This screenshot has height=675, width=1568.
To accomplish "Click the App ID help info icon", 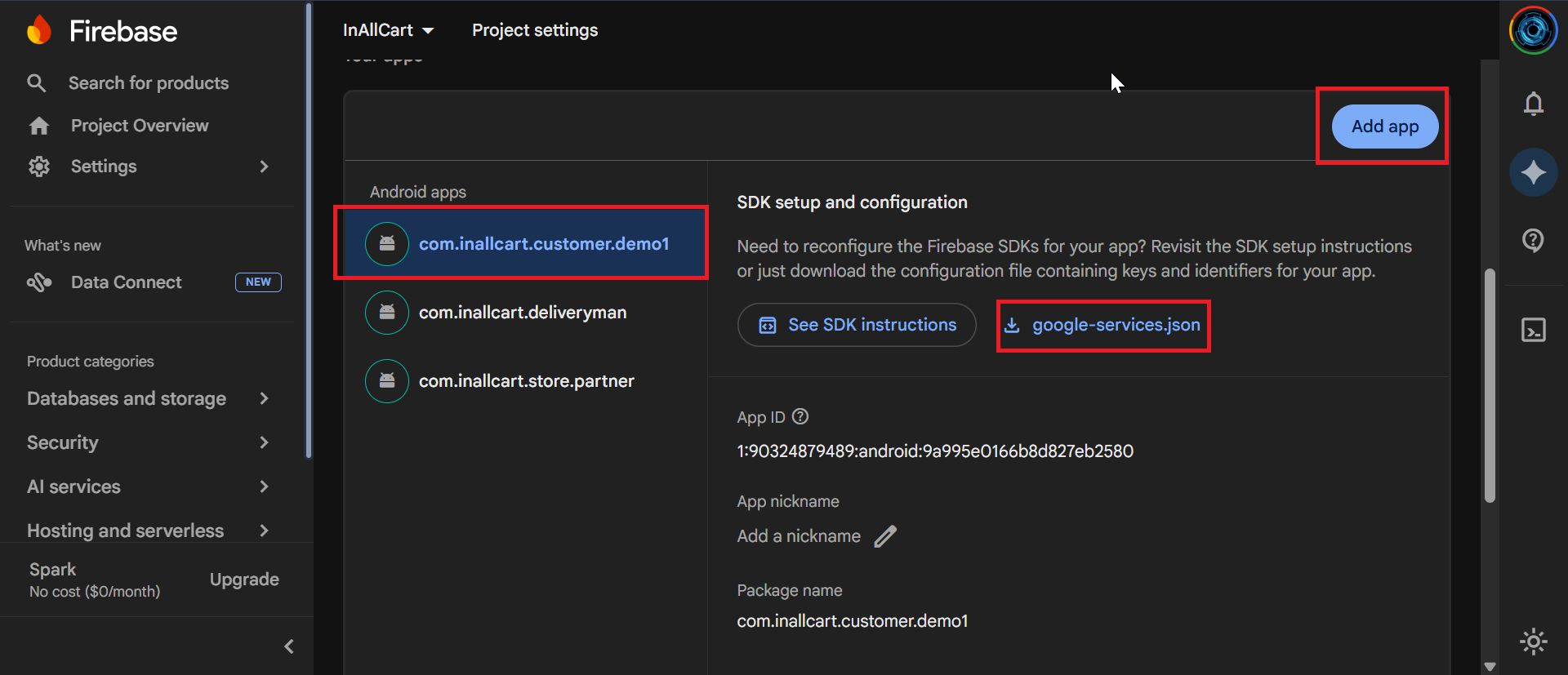I will pyautogui.click(x=800, y=416).
